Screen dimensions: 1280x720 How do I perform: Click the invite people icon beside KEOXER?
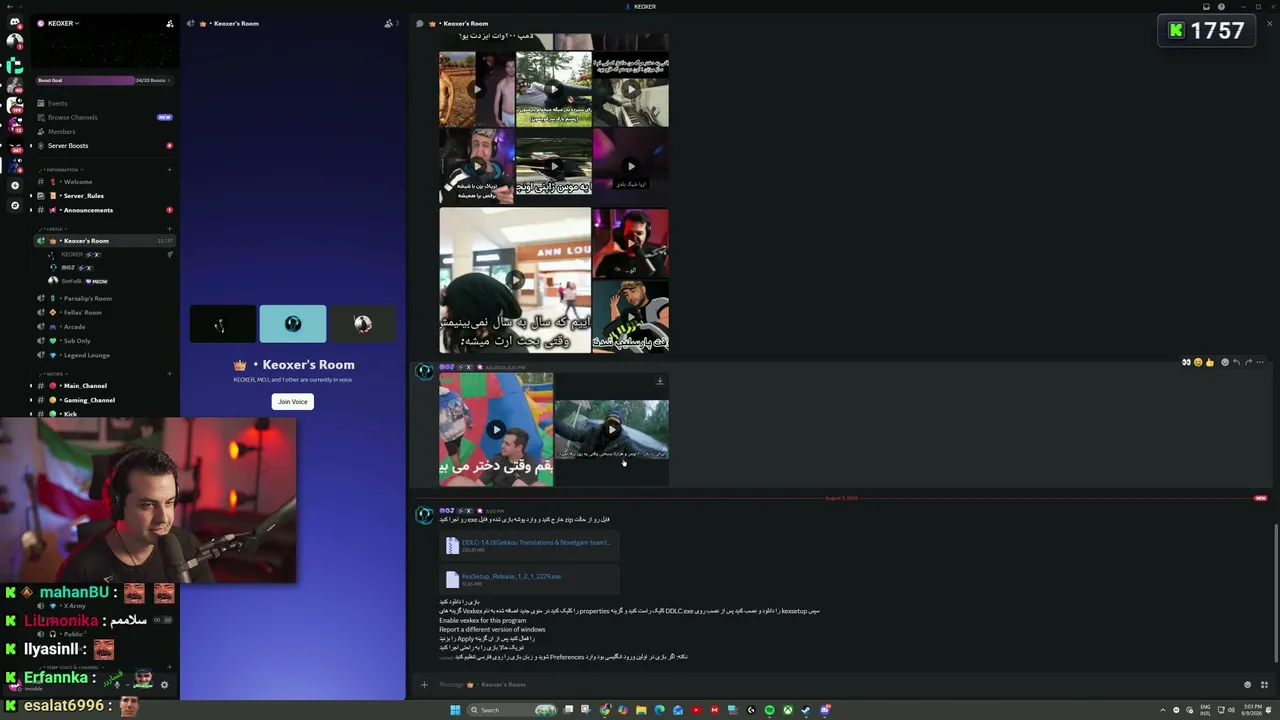click(169, 23)
